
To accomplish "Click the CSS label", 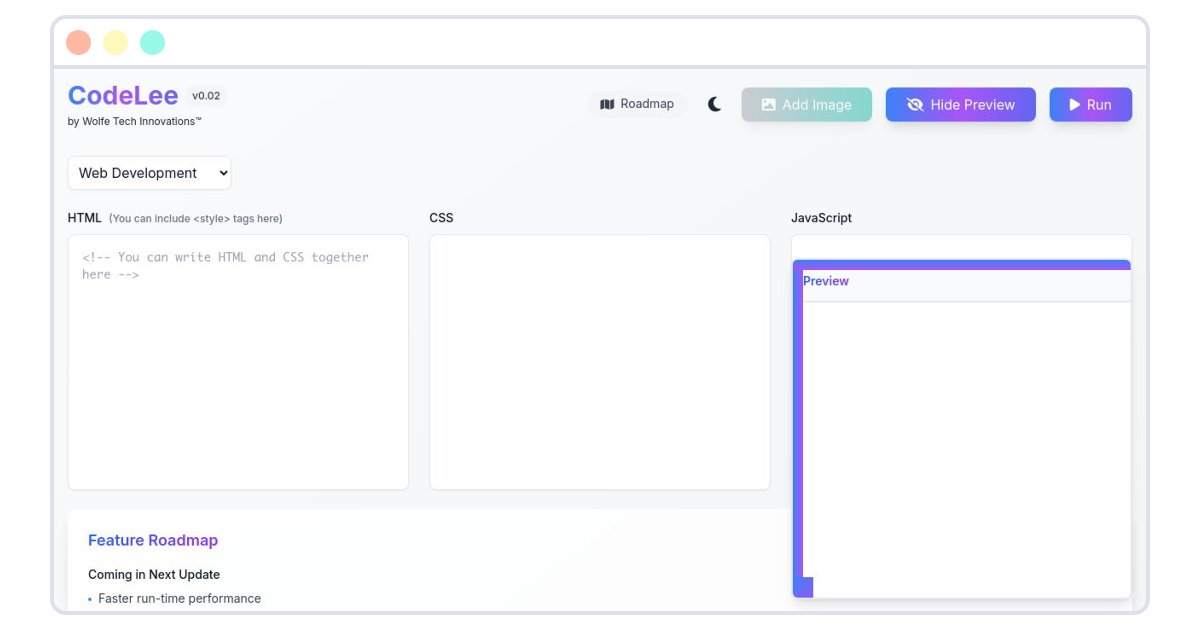I will [x=441, y=218].
